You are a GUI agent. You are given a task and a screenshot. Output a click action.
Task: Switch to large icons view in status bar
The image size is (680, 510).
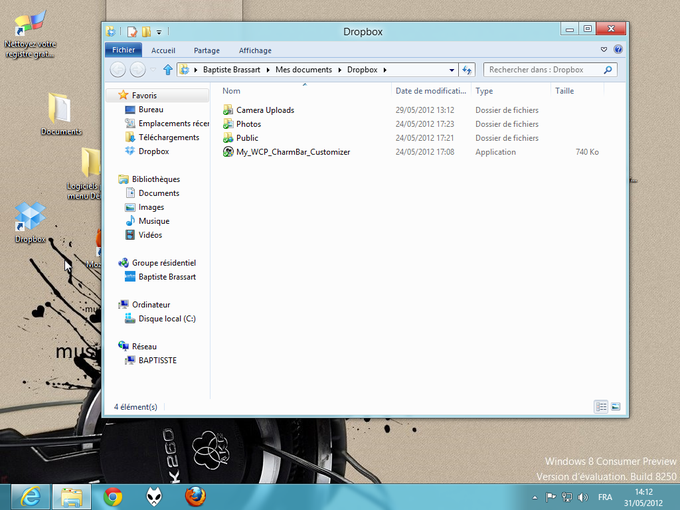[615, 407]
